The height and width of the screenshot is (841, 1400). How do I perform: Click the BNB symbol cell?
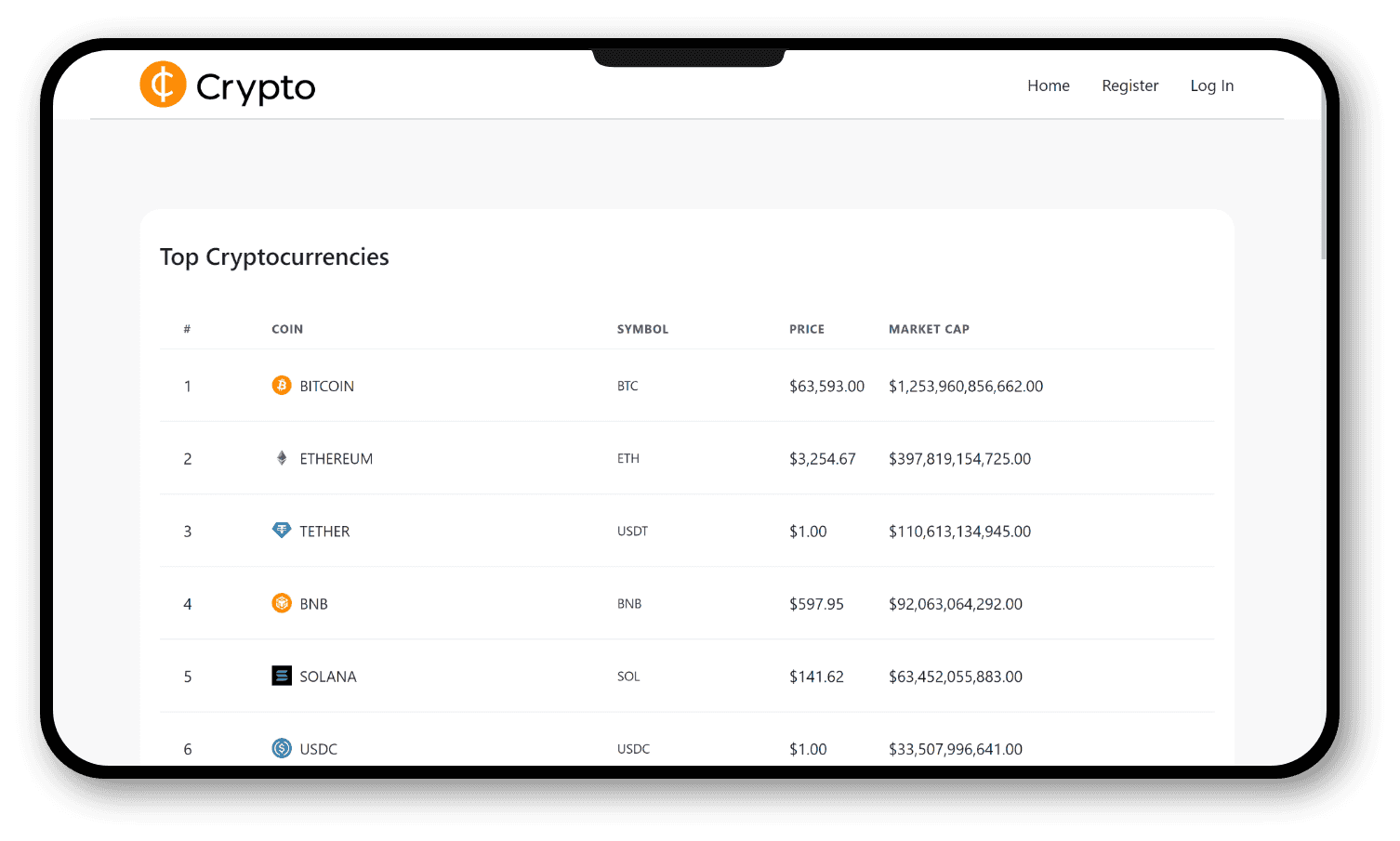tap(629, 603)
